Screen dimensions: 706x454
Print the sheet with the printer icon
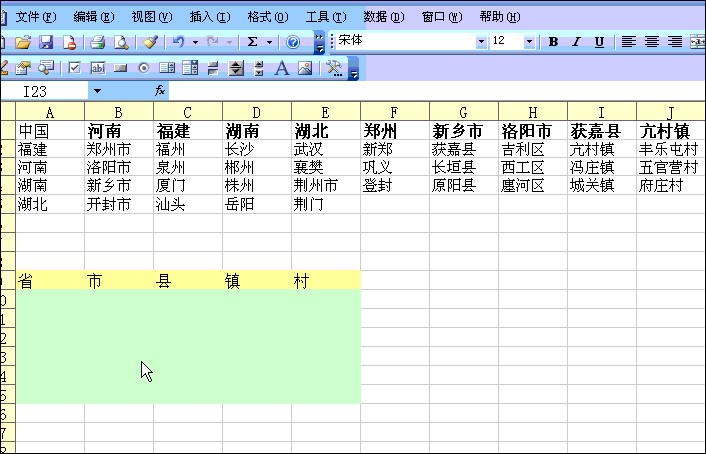point(97,42)
